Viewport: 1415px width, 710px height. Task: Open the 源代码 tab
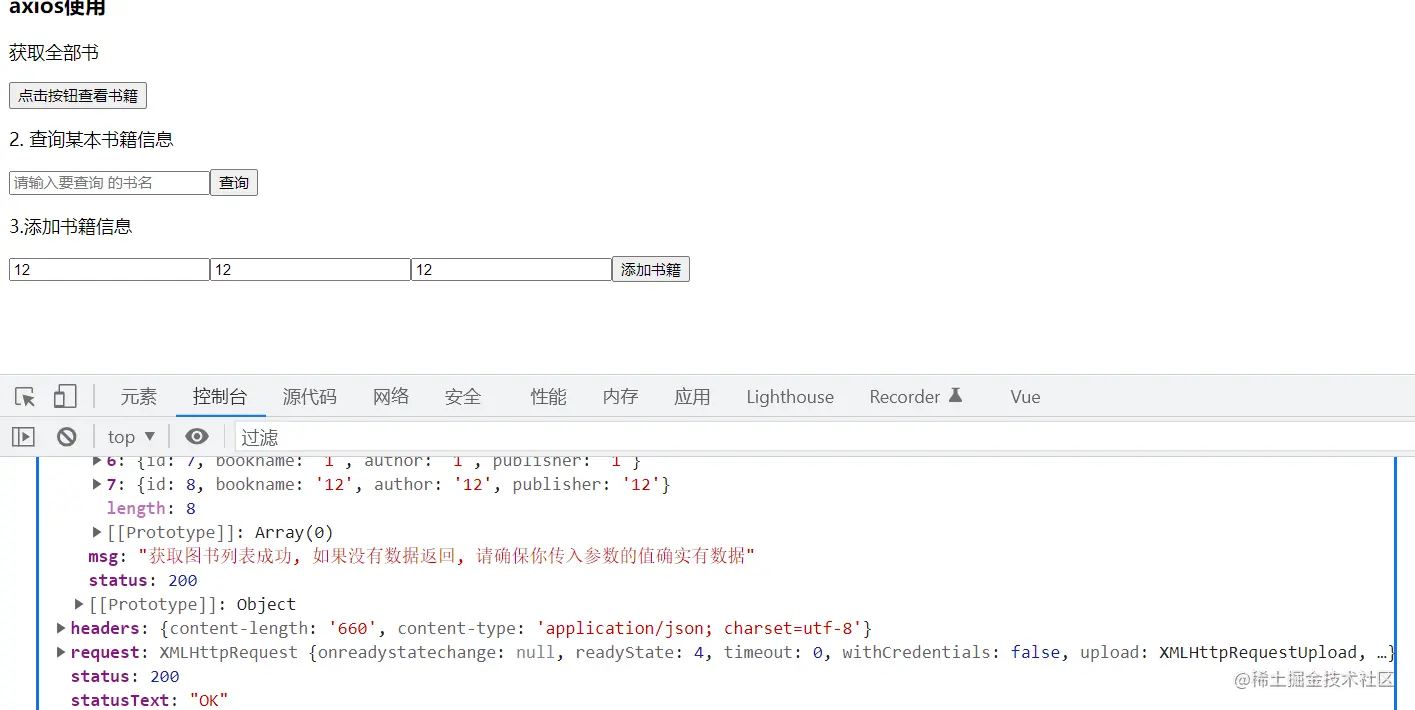(310, 397)
